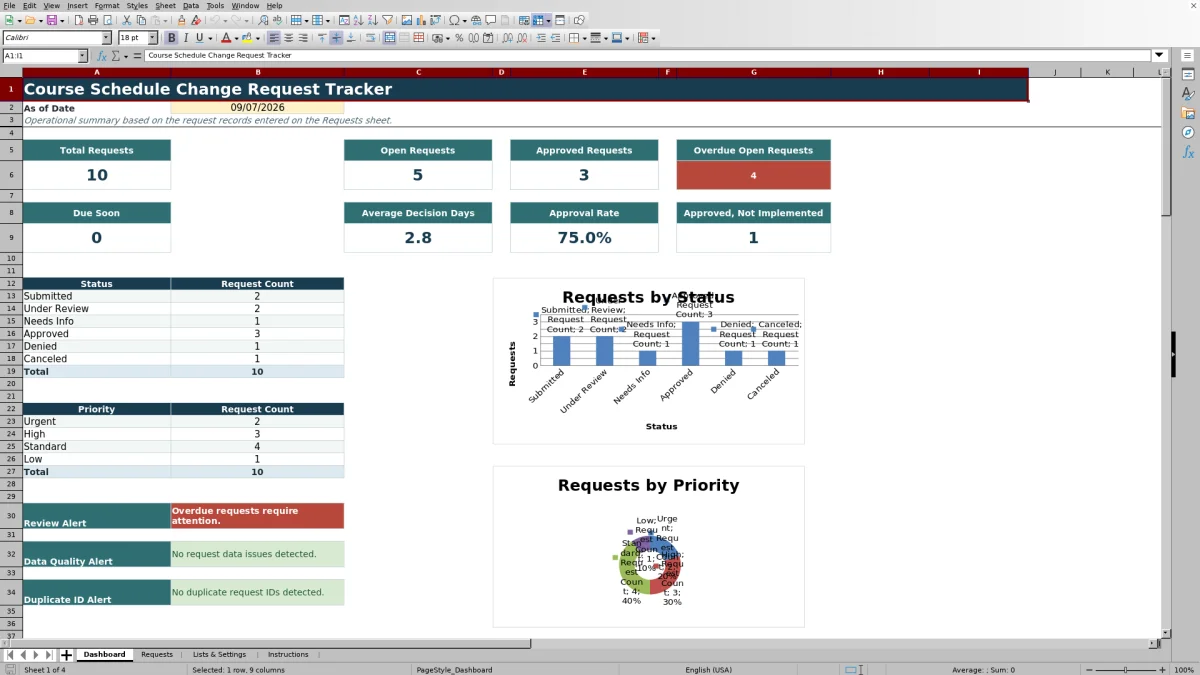The width and height of the screenshot is (1200, 675).
Task: Click the background highlight color swatch
Action: (x=247, y=38)
